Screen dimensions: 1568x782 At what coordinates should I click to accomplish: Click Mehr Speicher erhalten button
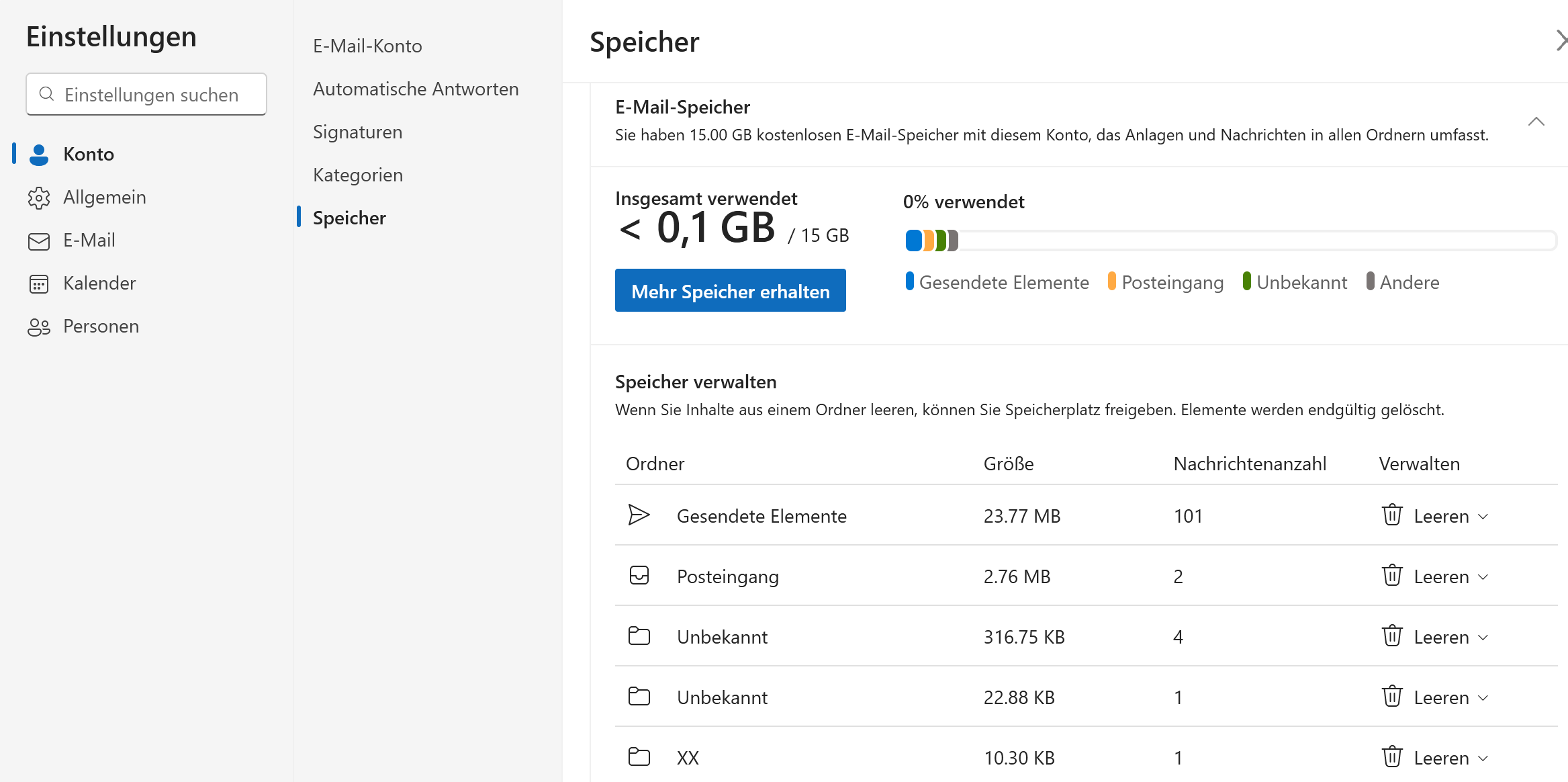[x=730, y=291]
